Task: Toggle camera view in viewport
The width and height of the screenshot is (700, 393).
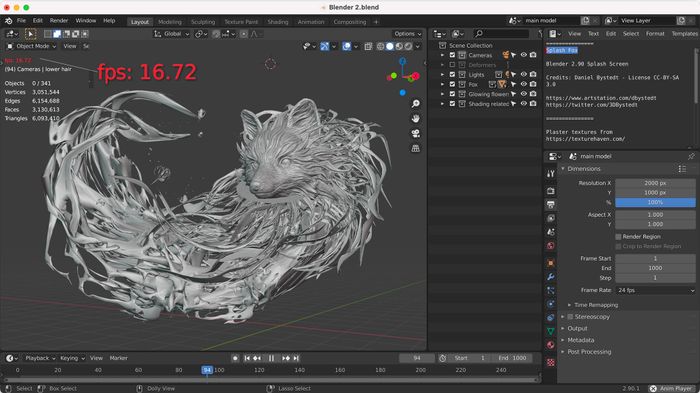Action: (x=416, y=134)
